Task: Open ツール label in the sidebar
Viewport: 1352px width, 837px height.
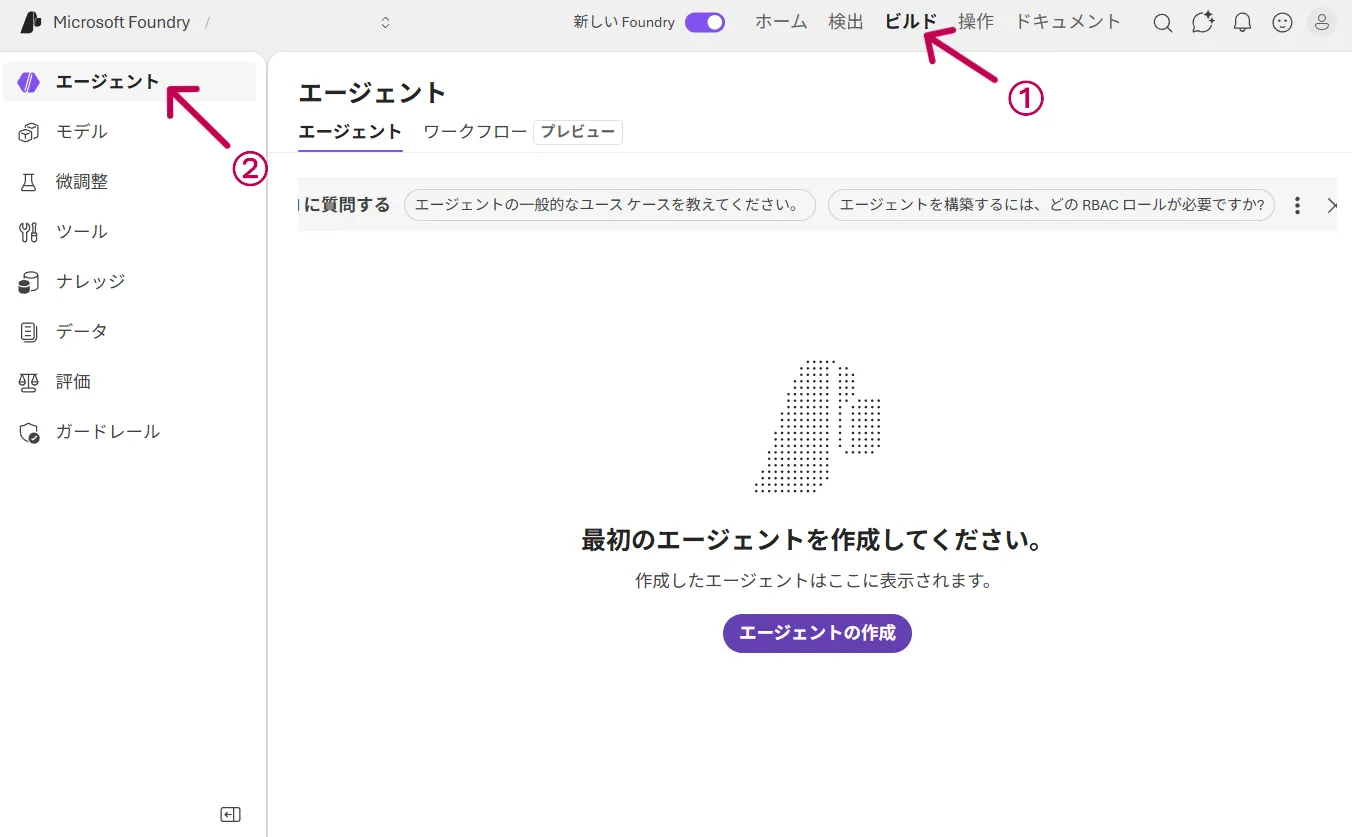Action: (82, 232)
